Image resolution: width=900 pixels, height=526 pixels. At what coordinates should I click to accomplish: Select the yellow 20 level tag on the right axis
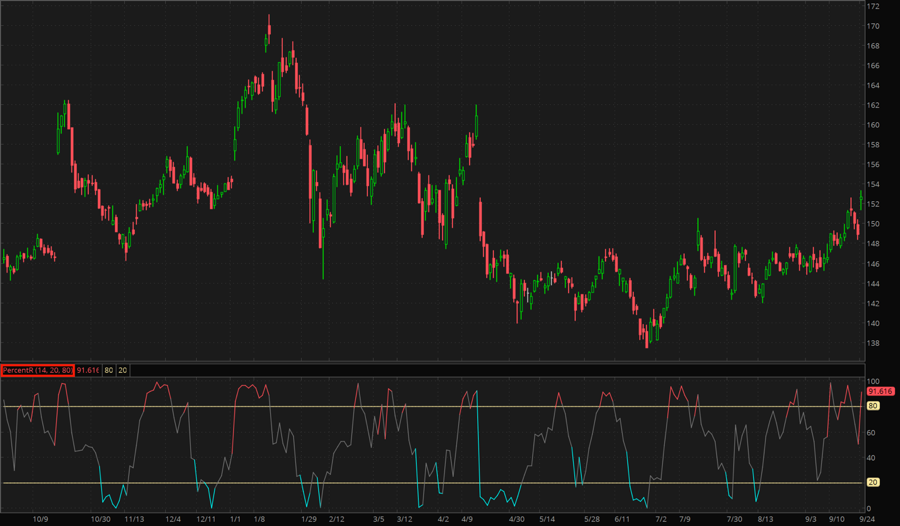click(873, 483)
